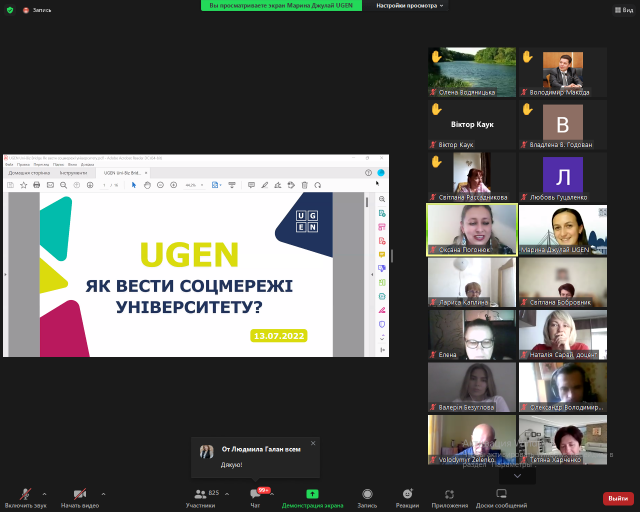
Task: Click Acrobat print icon
Action: [37, 185]
